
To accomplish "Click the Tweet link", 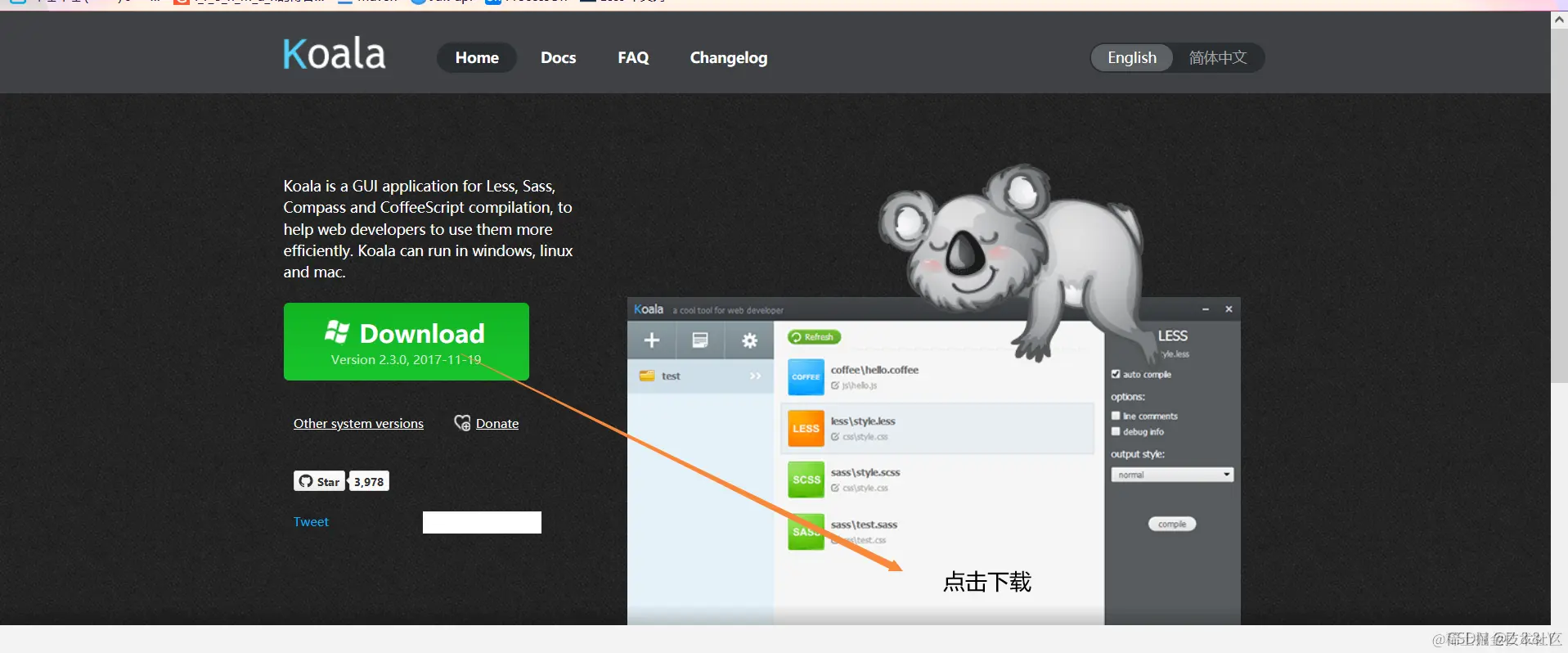I will pos(311,521).
